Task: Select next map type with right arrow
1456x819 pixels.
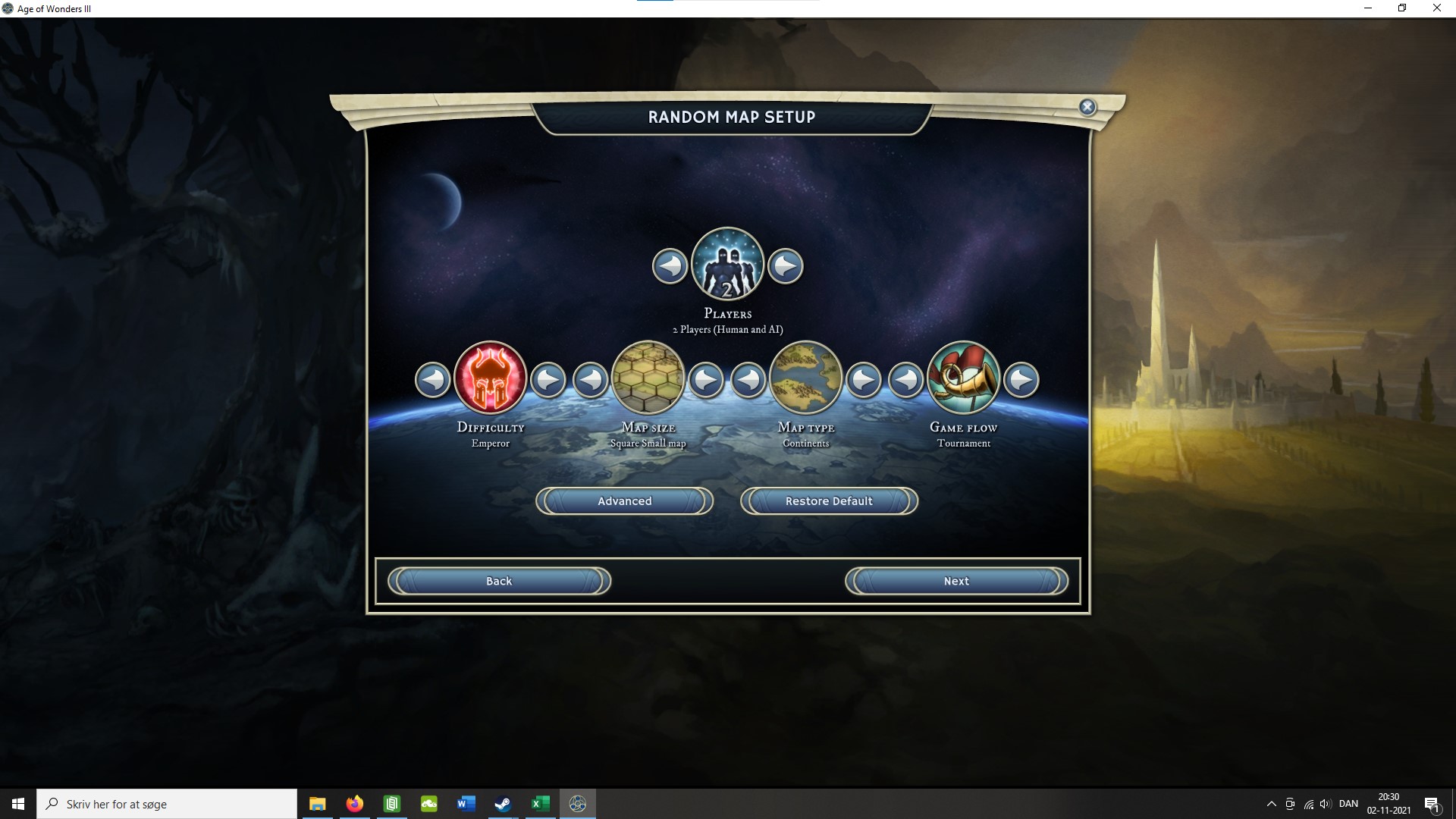Action: click(864, 379)
